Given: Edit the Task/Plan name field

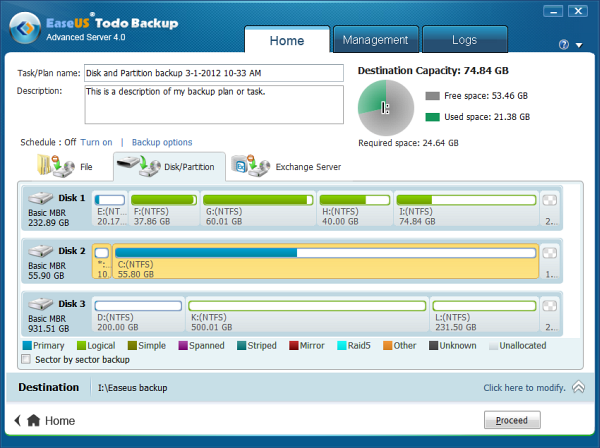Looking at the screenshot, I should tap(214, 73).
